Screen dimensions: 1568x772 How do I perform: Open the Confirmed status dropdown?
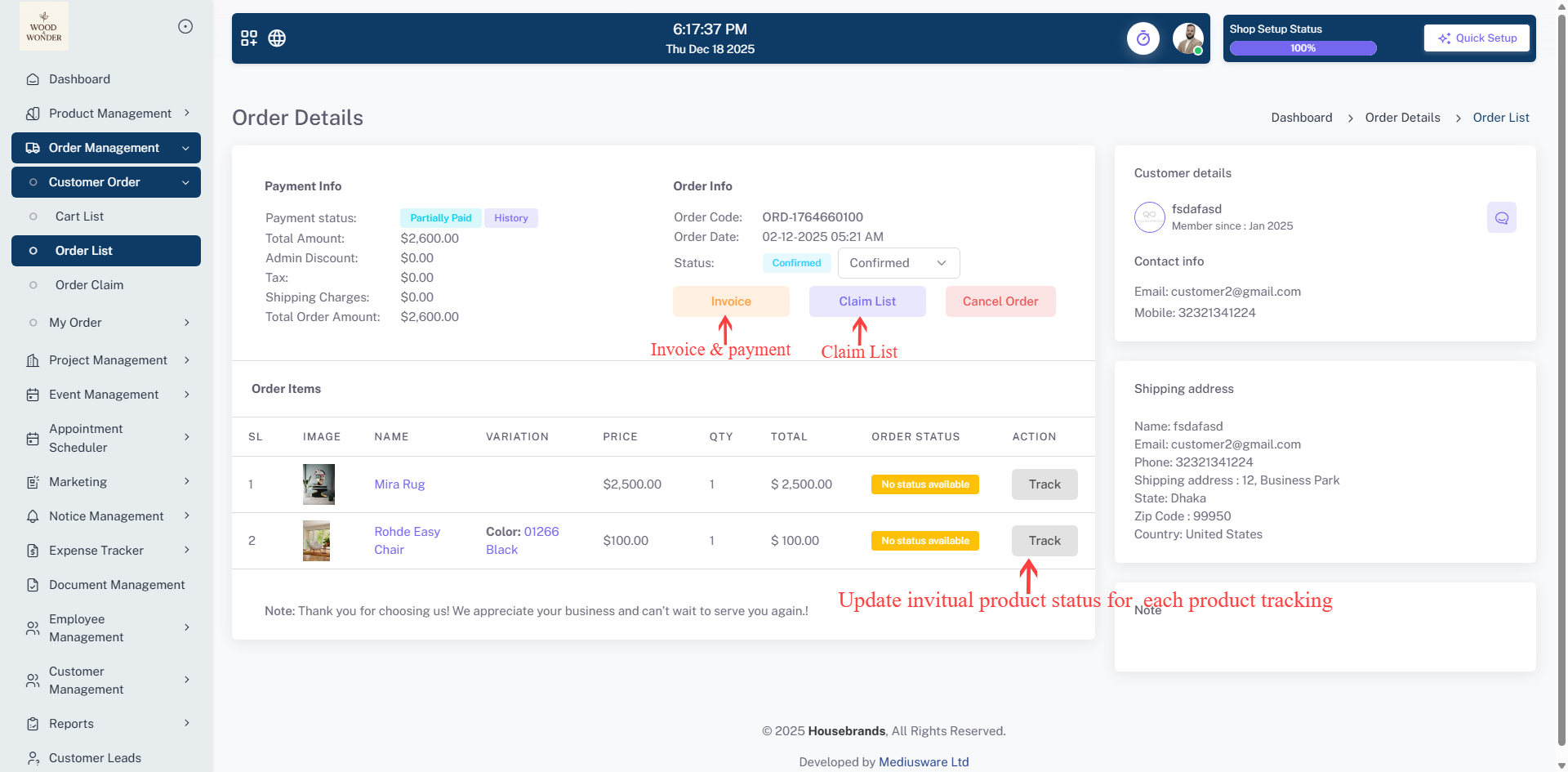pyautogui.click(x=898, y=263)
